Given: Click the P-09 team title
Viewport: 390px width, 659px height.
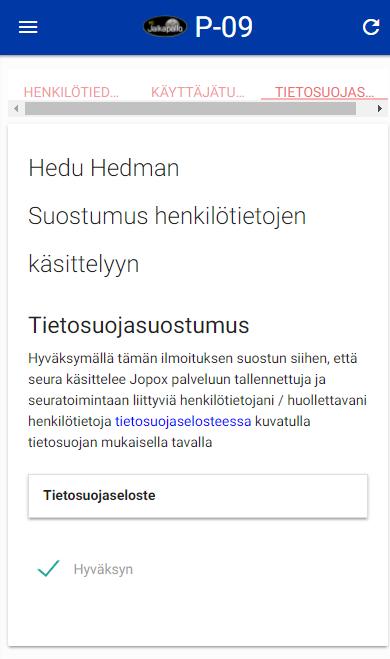Looking at the screenshot, I should 224,27.
